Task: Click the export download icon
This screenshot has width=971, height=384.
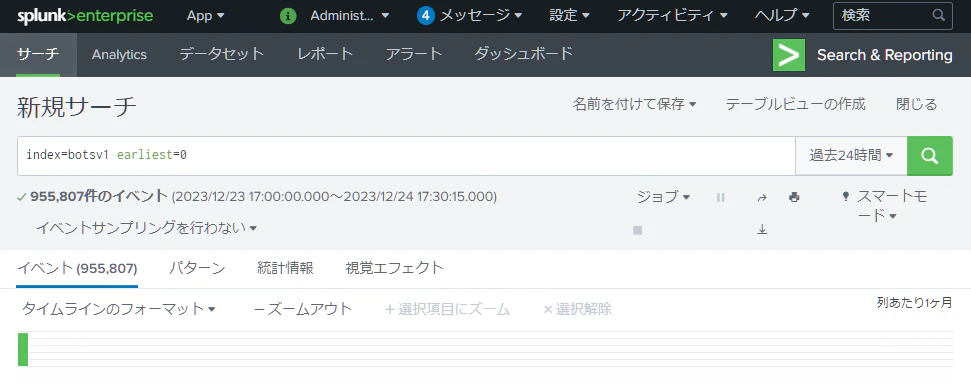Action: coord(762,230)
